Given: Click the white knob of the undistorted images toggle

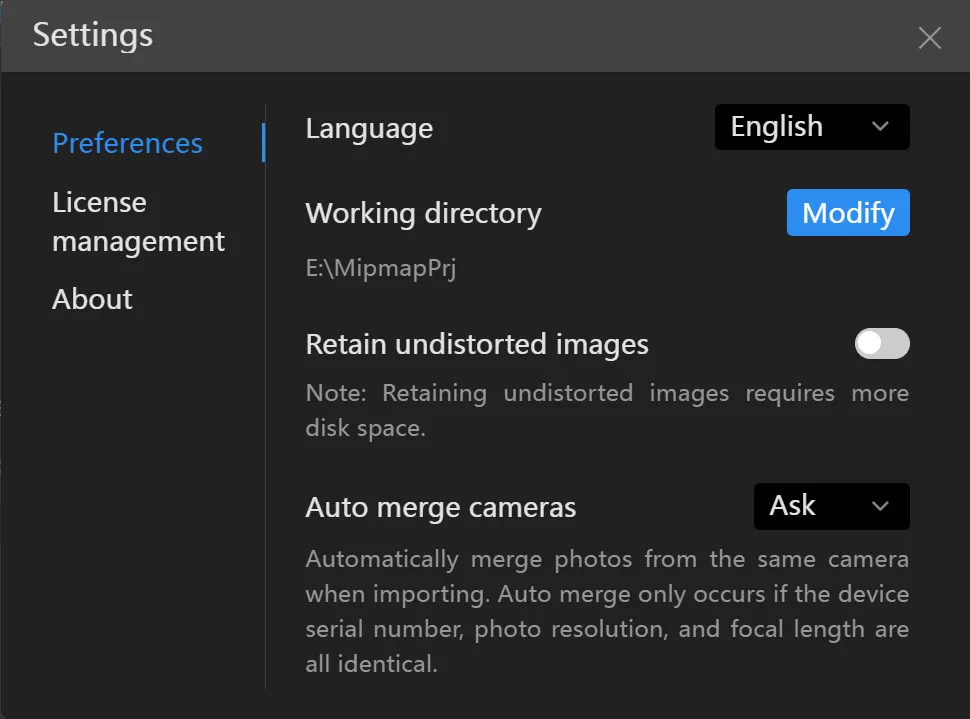Looking at the screenshot, I should 870,344.
